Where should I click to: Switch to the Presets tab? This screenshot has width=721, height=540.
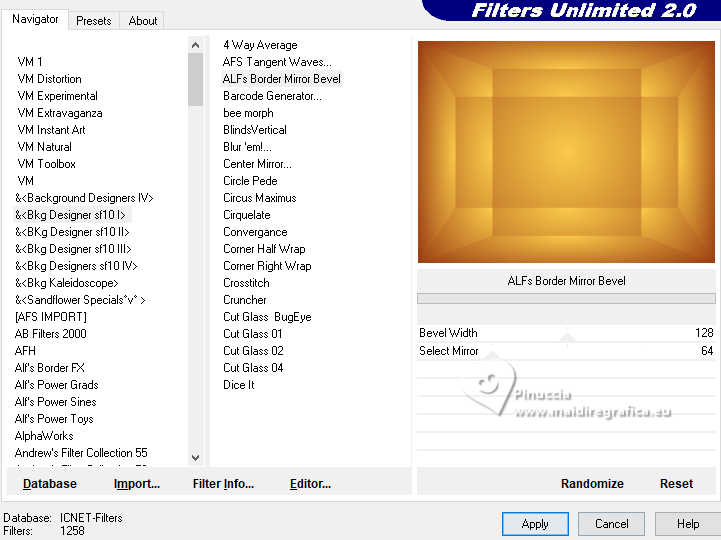click(x=94, y=21)
